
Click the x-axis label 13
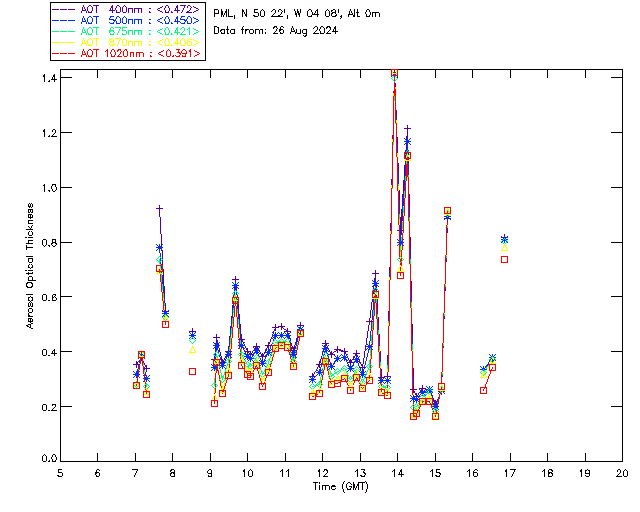point(360,473)
